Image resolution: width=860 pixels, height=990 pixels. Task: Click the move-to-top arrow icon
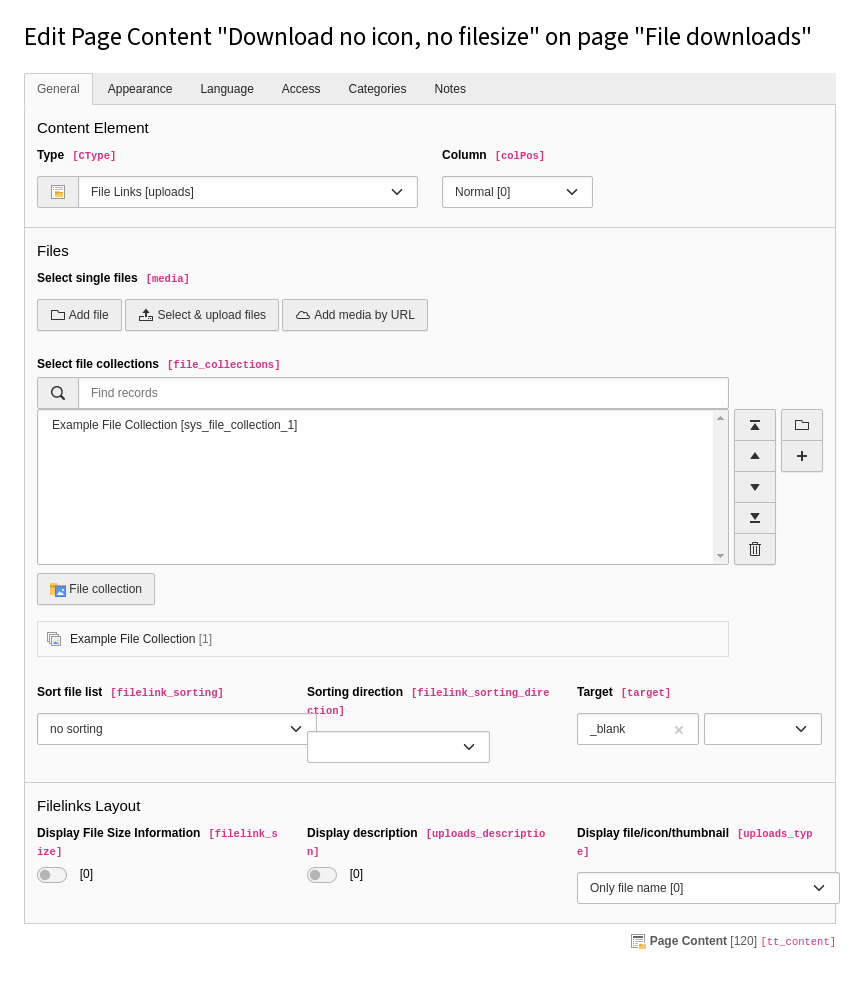coord(755,425)
